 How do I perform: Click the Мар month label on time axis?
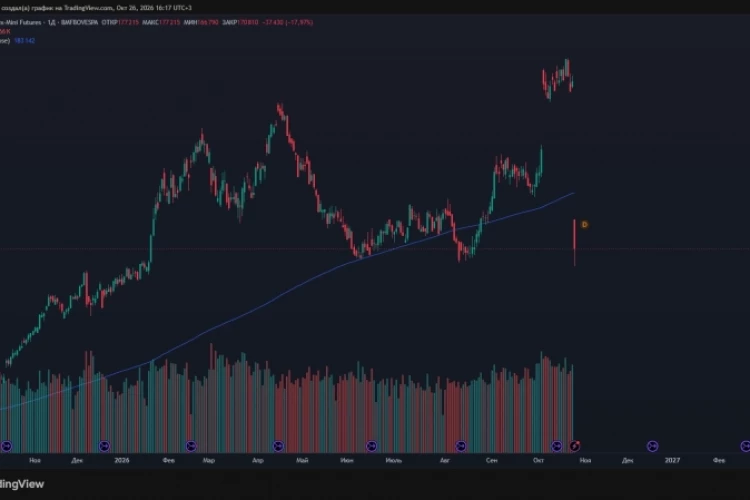click(209, 460)
